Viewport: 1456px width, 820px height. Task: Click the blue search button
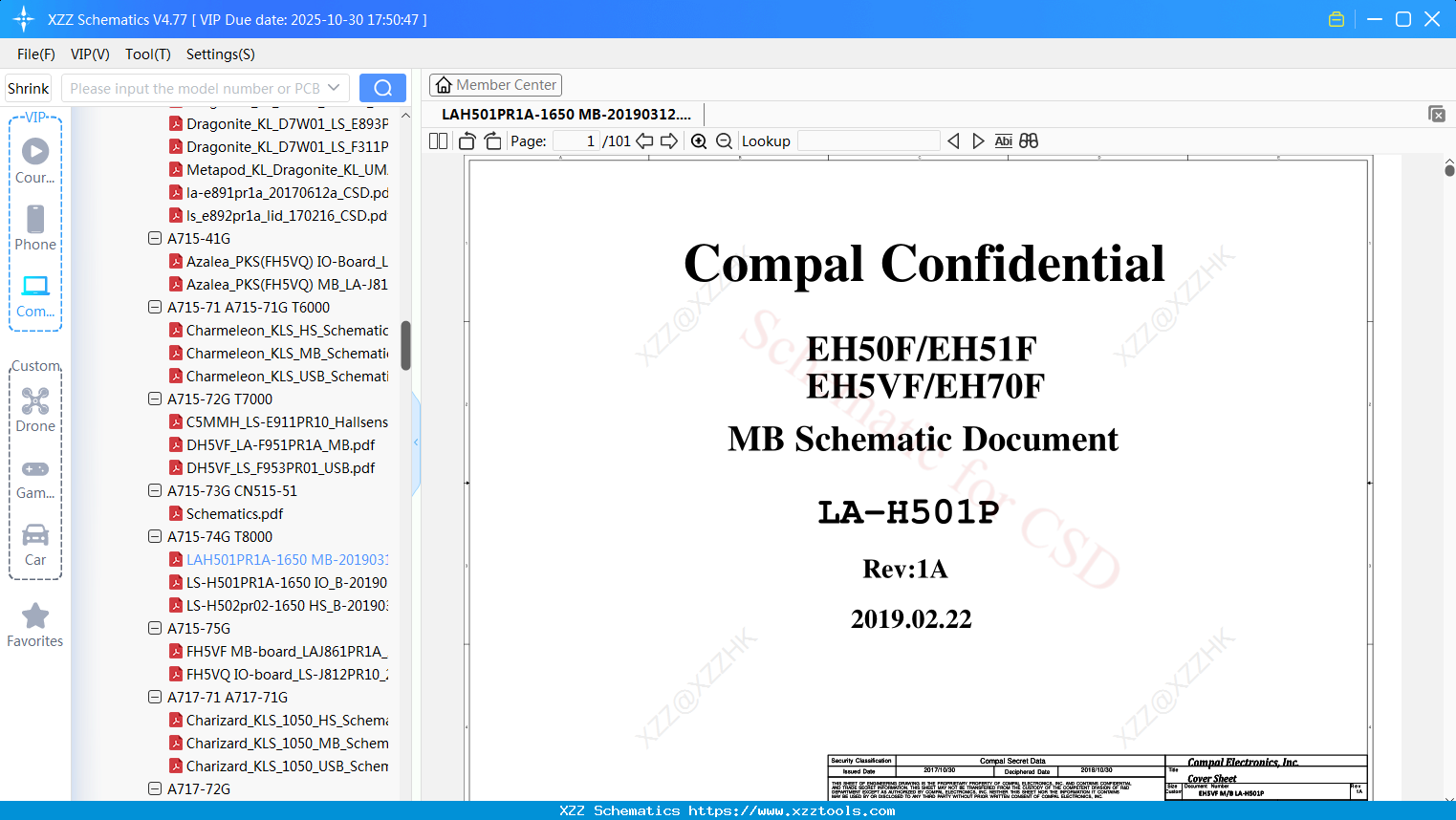coord(382,88)
